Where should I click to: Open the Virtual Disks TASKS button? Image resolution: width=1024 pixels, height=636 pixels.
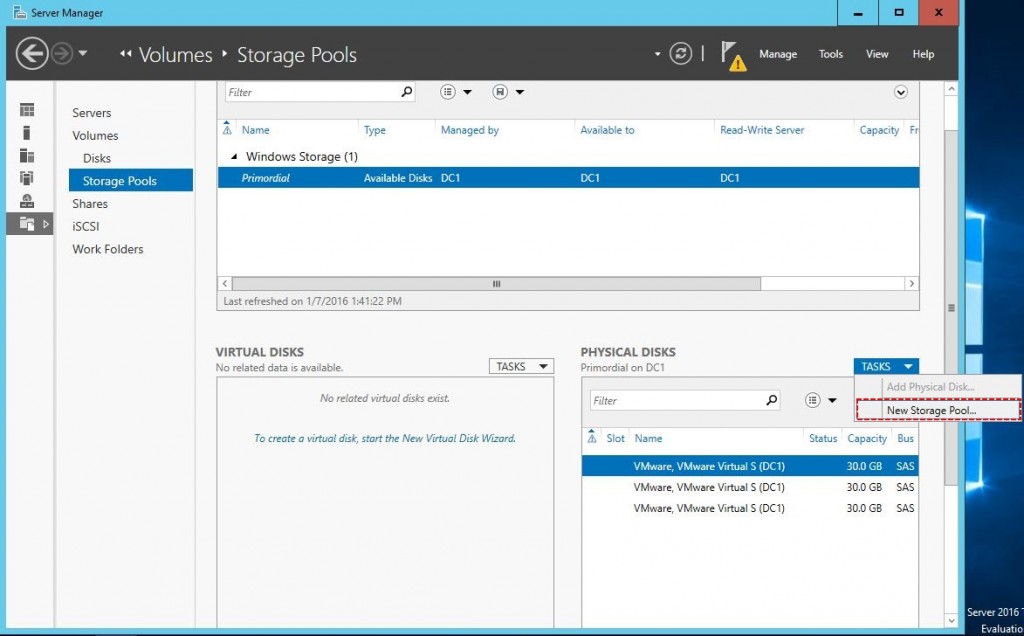(x=521, y=366)
